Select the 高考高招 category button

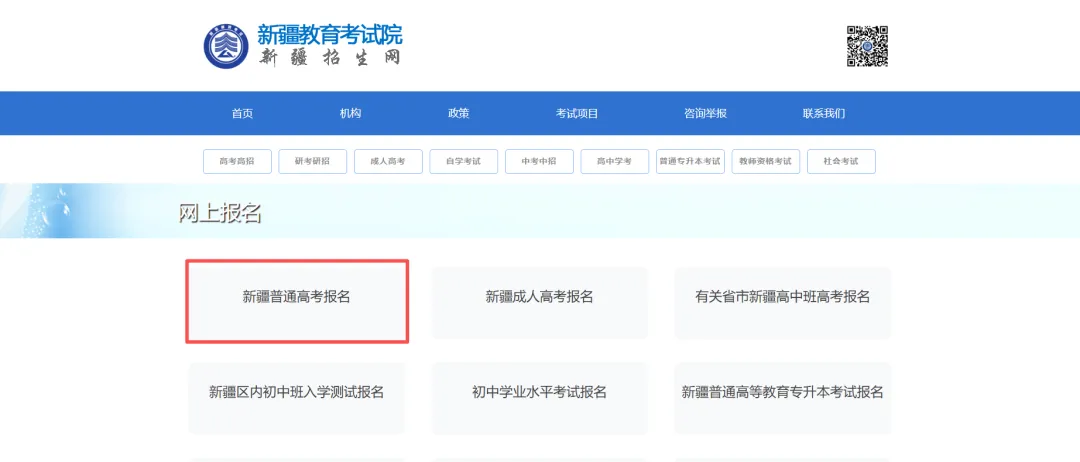237,161
